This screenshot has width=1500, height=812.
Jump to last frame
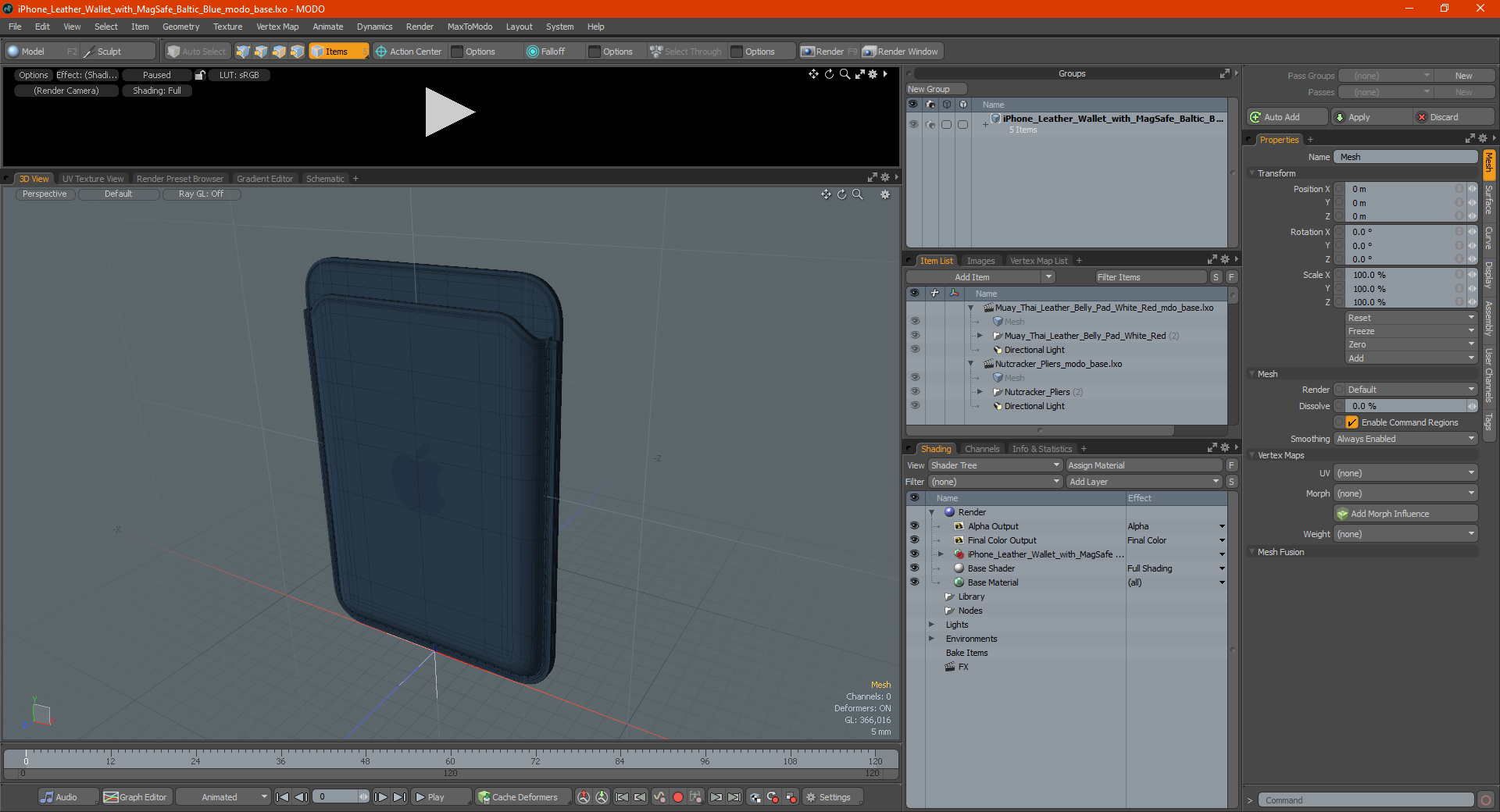click(399, 797)
